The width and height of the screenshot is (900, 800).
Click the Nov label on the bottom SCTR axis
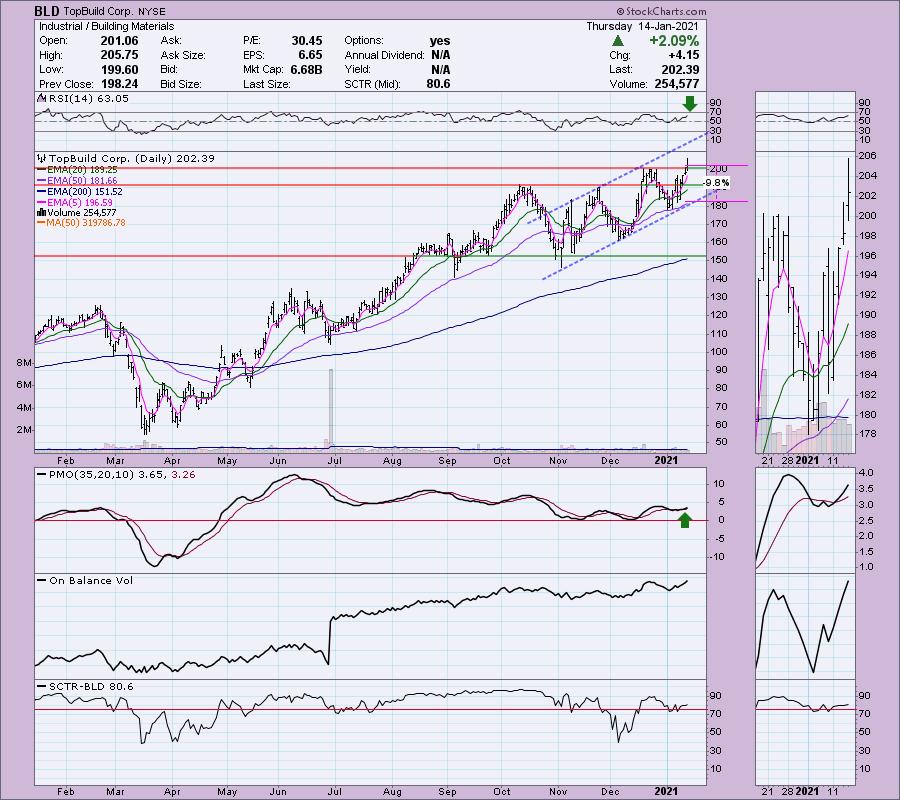pos(558,791)
